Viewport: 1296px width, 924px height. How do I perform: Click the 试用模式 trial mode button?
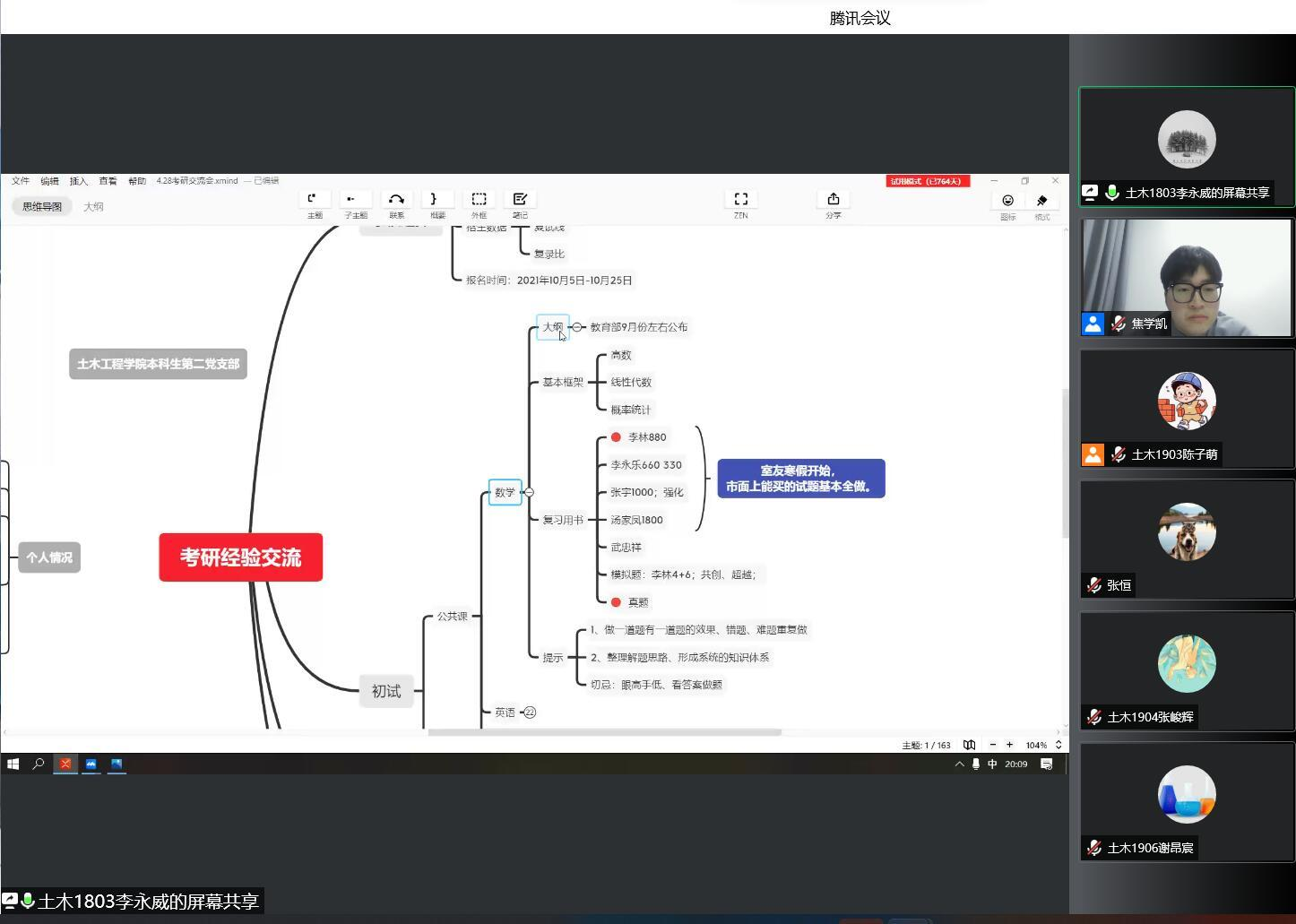tap(928, 181)
